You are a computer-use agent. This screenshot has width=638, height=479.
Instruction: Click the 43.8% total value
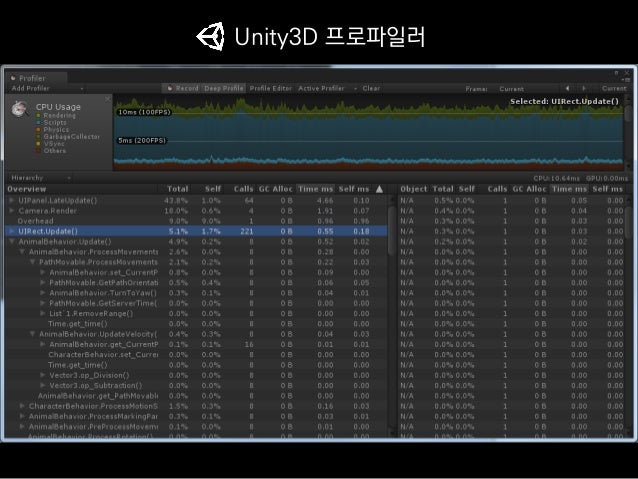pyautogui.click(x=176, y=200)
